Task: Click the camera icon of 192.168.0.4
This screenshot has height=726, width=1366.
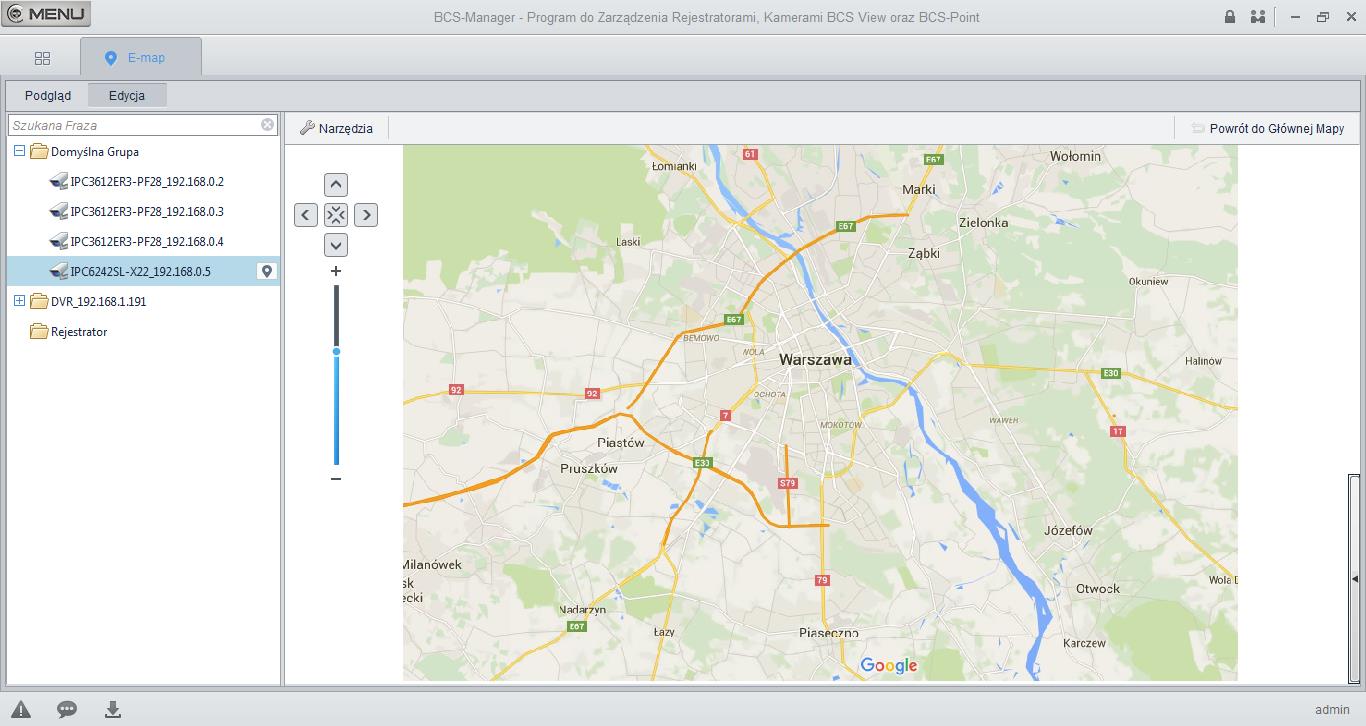Action: click(58, 242)
